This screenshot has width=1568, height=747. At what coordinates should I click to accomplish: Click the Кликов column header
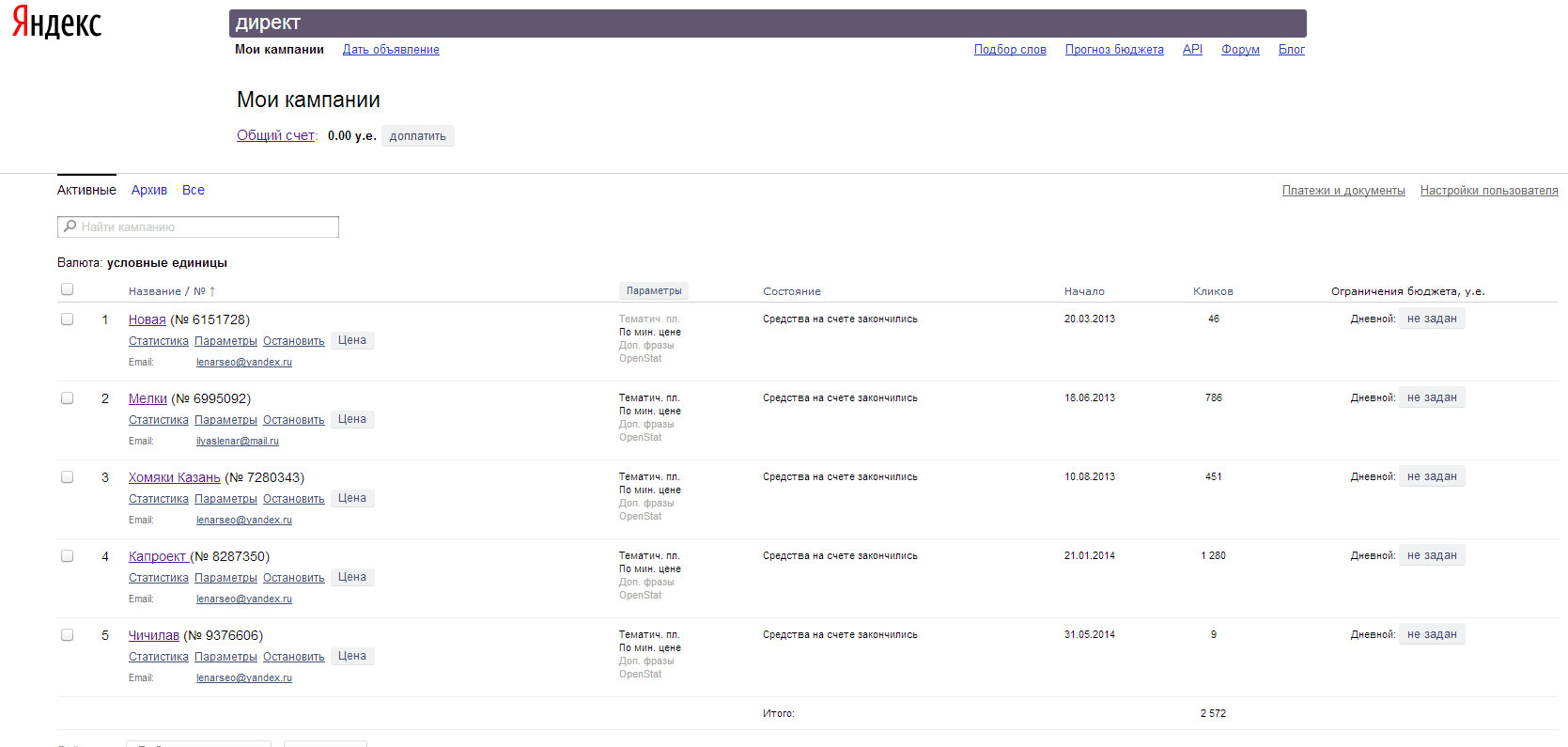(x=1213, y=291)
